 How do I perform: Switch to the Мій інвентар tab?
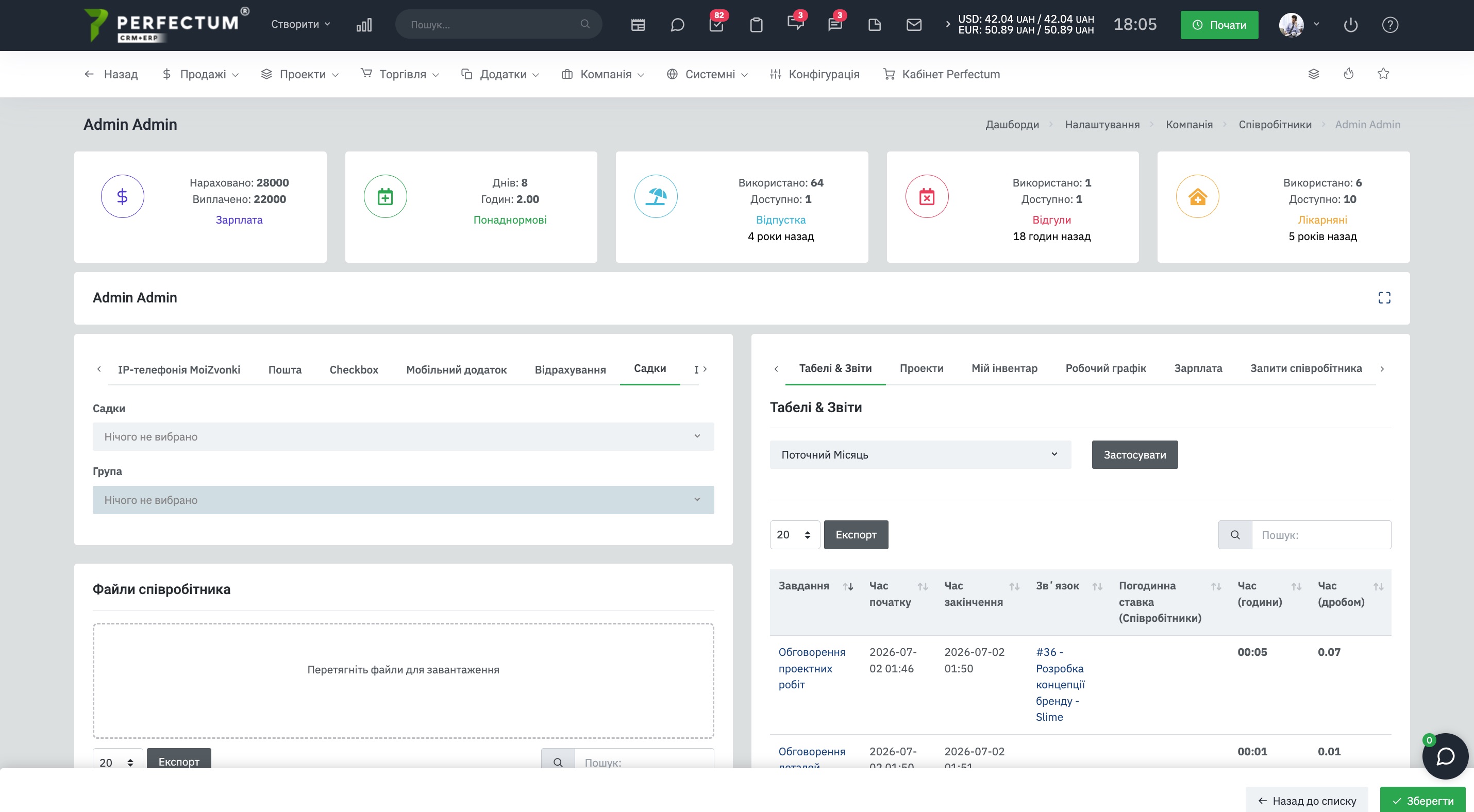[x=1004, y=368]
